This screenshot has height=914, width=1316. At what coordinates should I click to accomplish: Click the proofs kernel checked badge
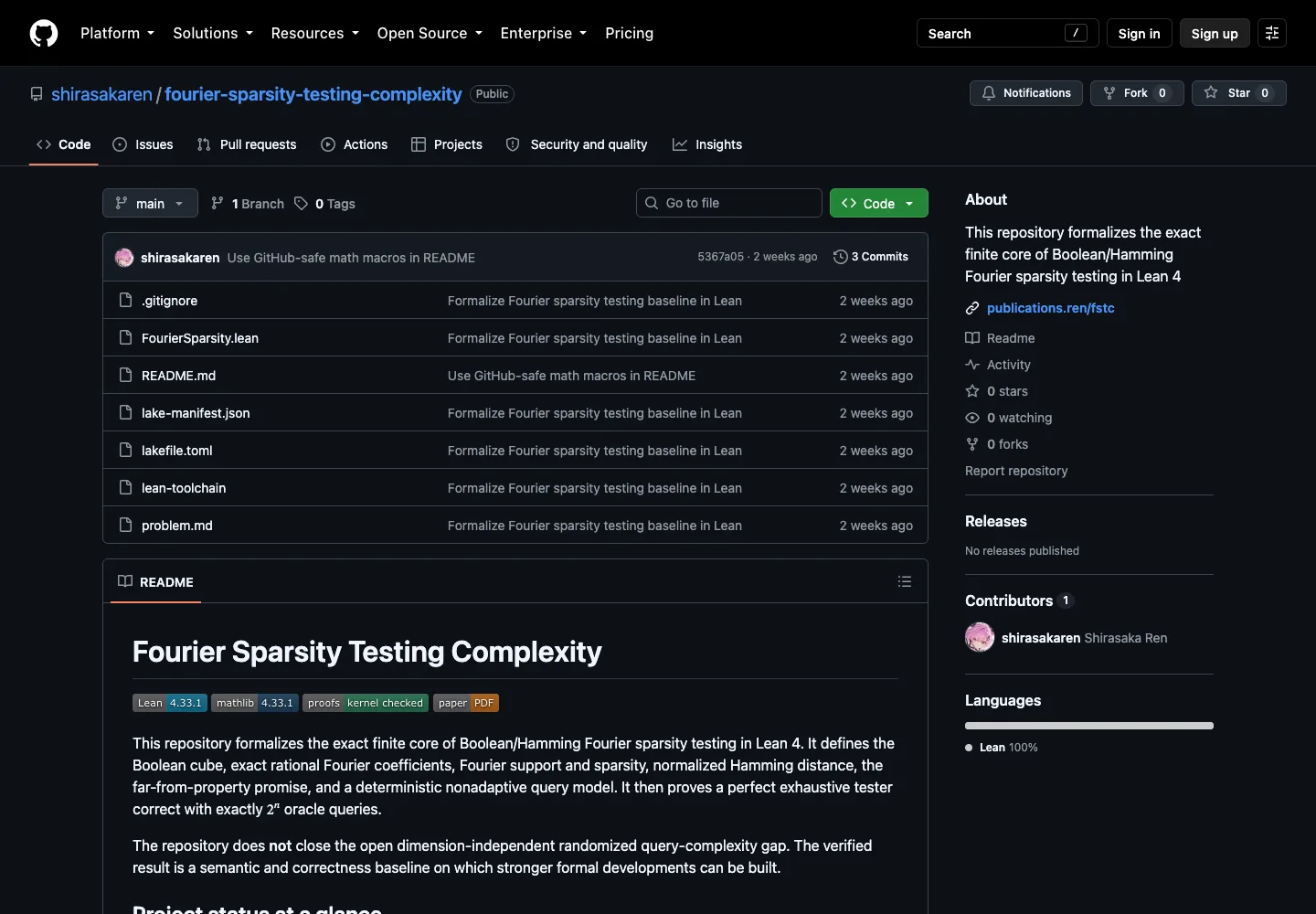click(x=366, y=703)
